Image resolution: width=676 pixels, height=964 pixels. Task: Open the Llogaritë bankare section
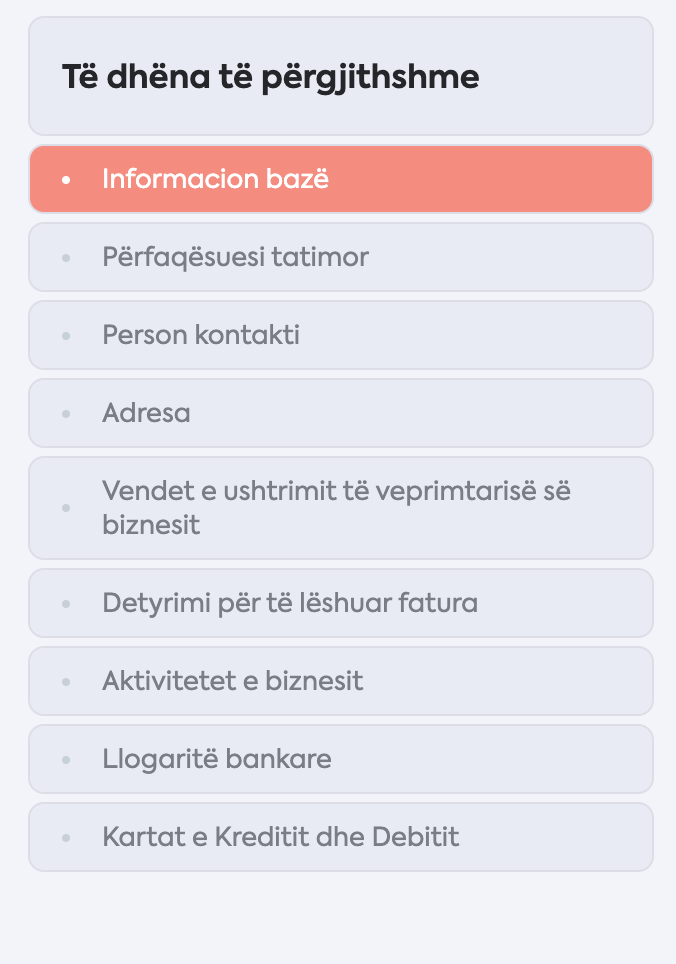(340, 759)
